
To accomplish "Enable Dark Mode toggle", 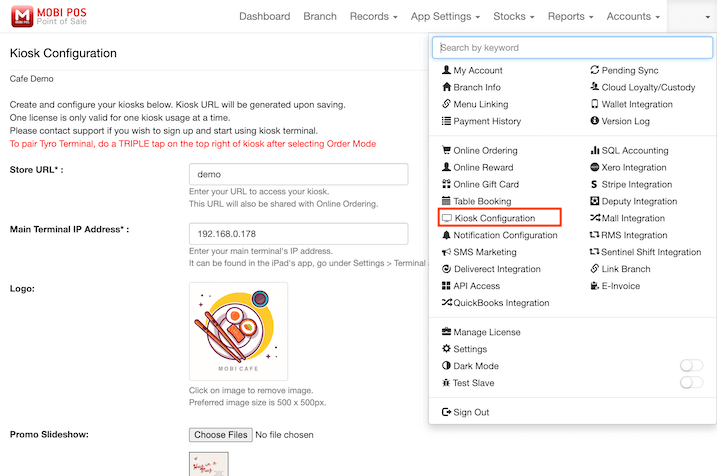I will (691, 366).
